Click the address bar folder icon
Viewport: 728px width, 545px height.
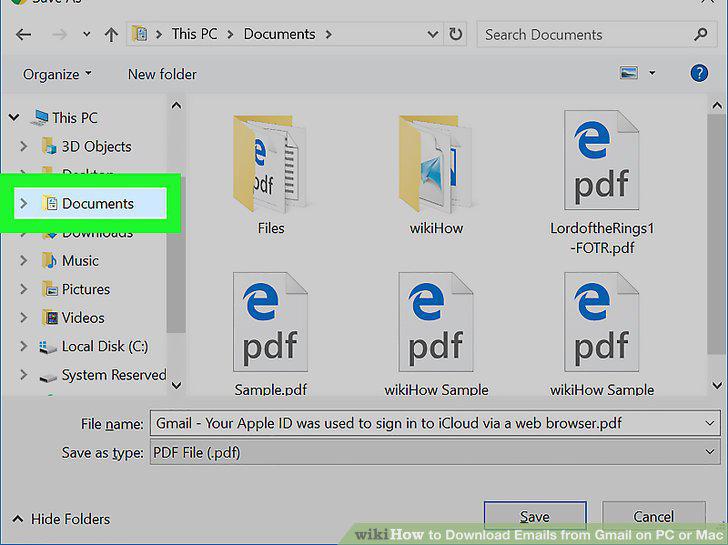point(140,34)
